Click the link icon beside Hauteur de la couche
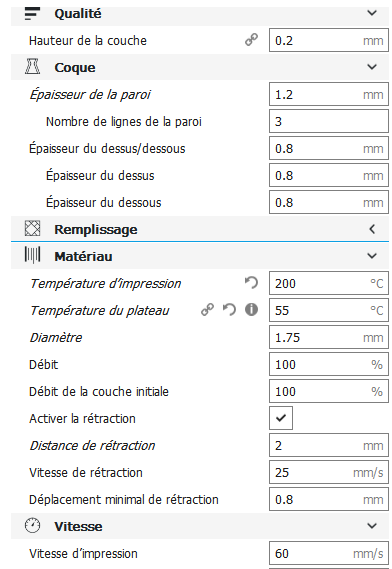Image resolution: width=392 pixels, height=569 pixels. 251,40
